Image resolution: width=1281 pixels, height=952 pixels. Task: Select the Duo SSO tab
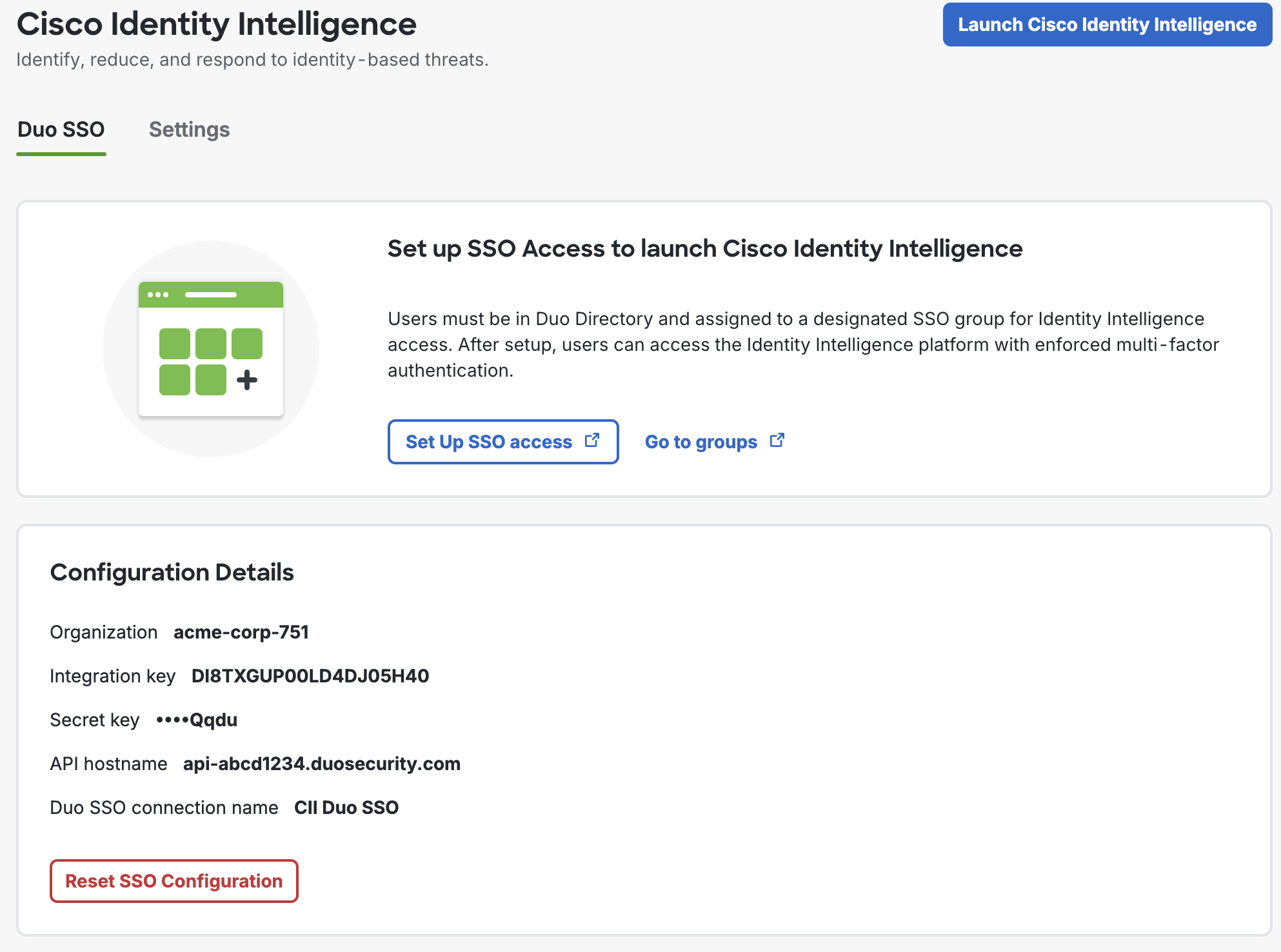61,130
